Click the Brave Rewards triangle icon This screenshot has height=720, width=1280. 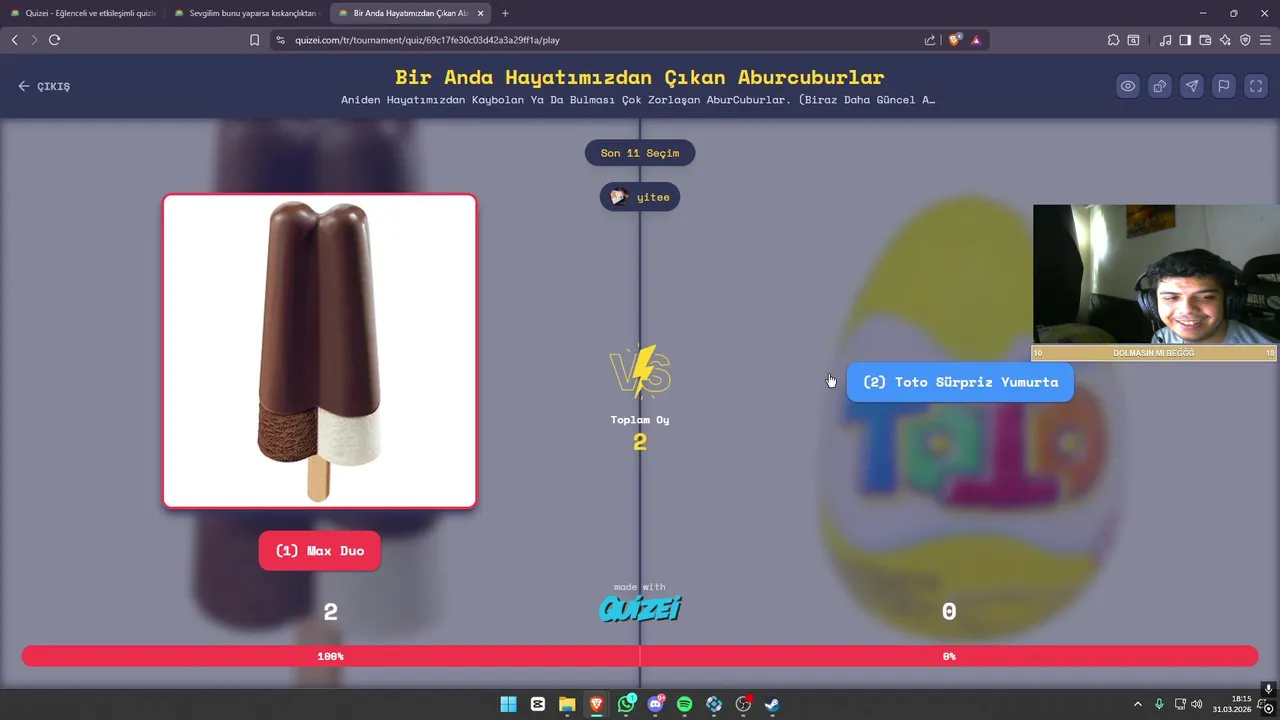(x=976, y=40)
